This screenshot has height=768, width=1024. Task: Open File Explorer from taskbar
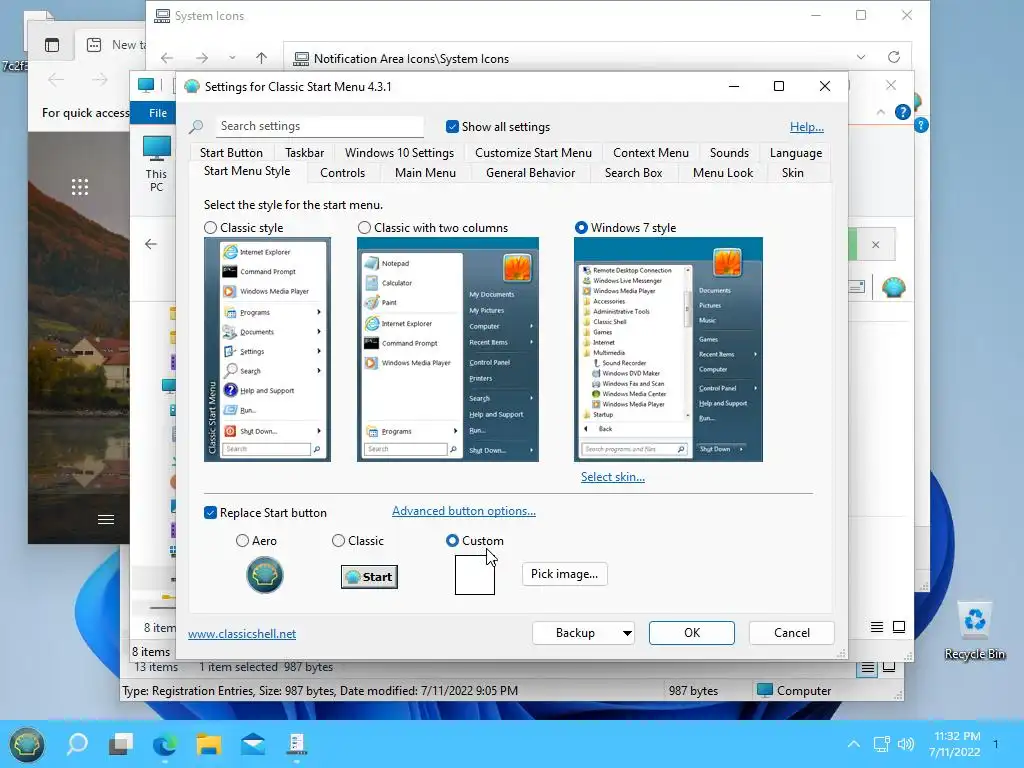208,744
